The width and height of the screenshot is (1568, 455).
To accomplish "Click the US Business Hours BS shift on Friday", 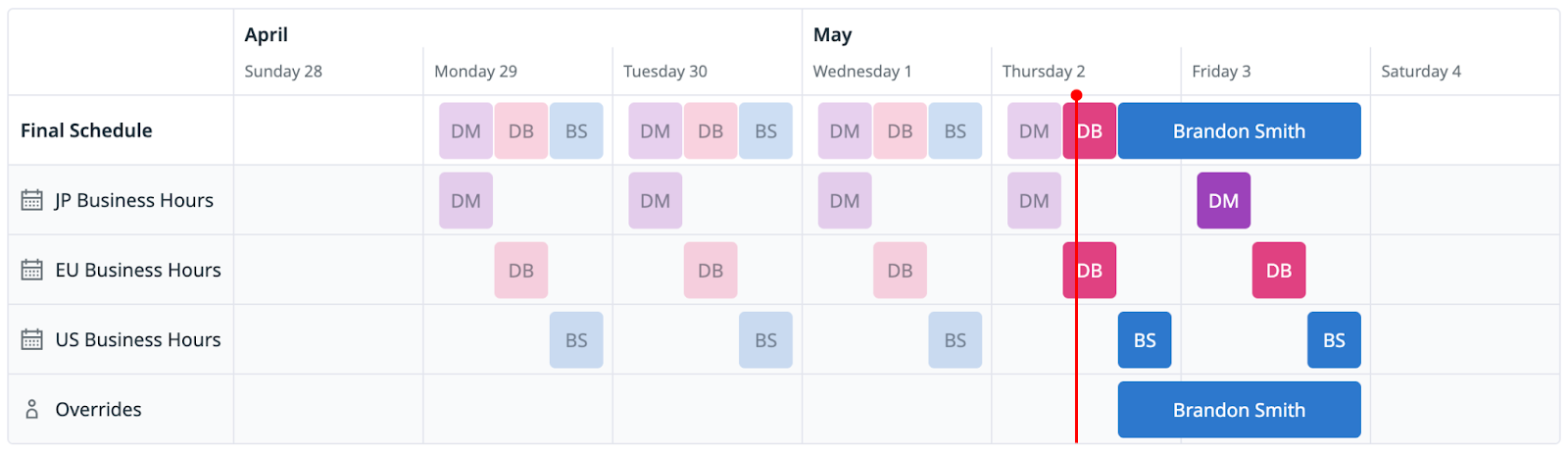I will tap(1334, 339).
